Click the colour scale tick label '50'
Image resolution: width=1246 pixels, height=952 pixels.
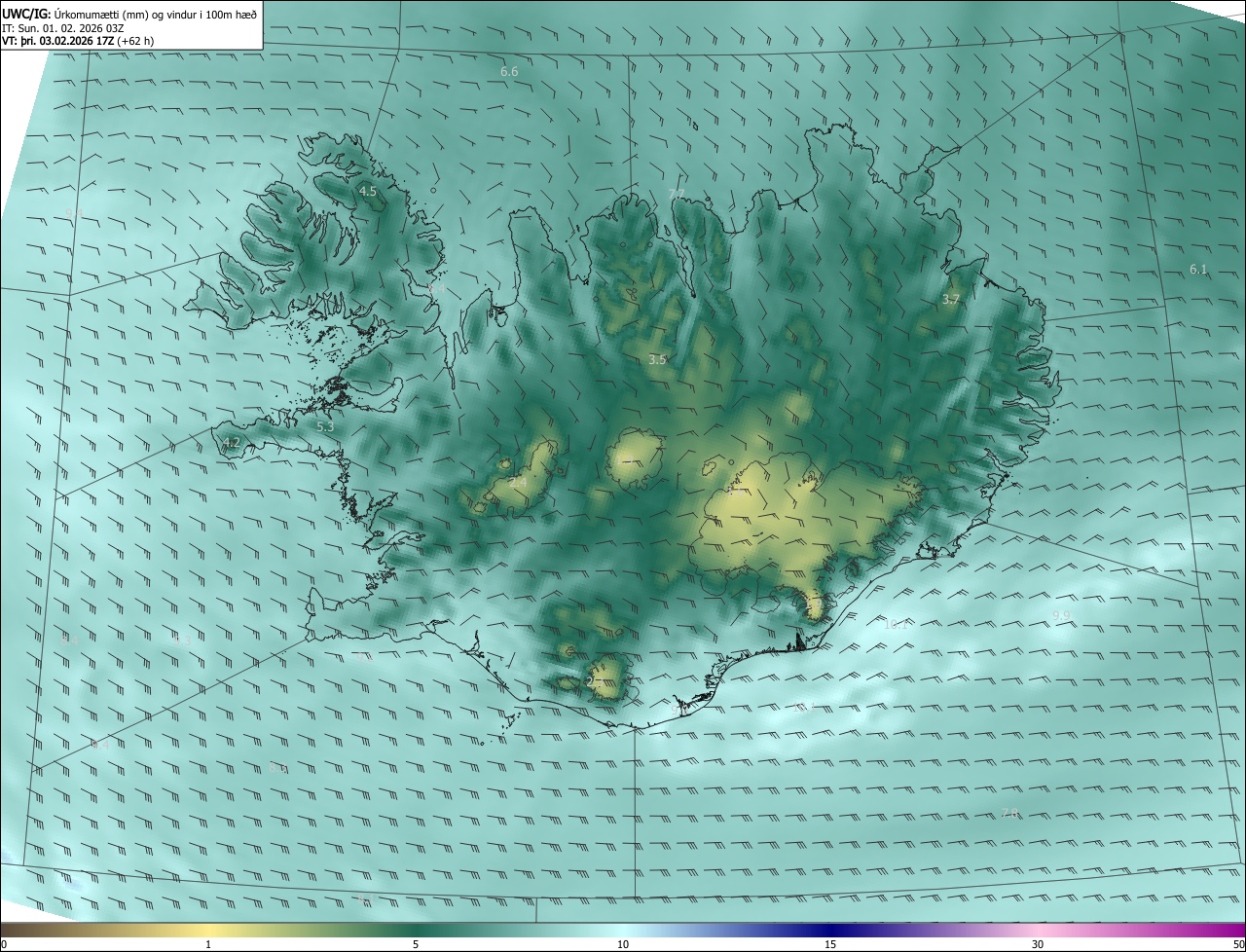click(1238, 944)
